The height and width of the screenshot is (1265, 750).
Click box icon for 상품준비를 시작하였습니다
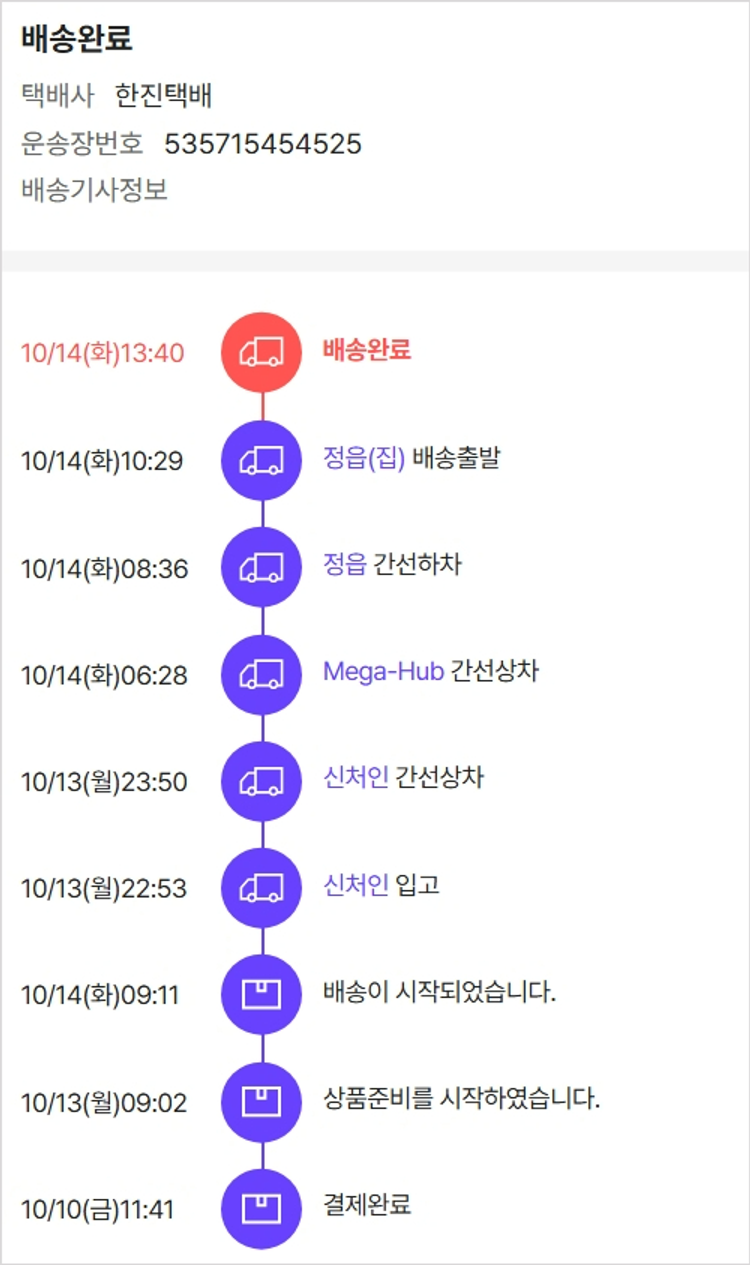click(261, 1102)
